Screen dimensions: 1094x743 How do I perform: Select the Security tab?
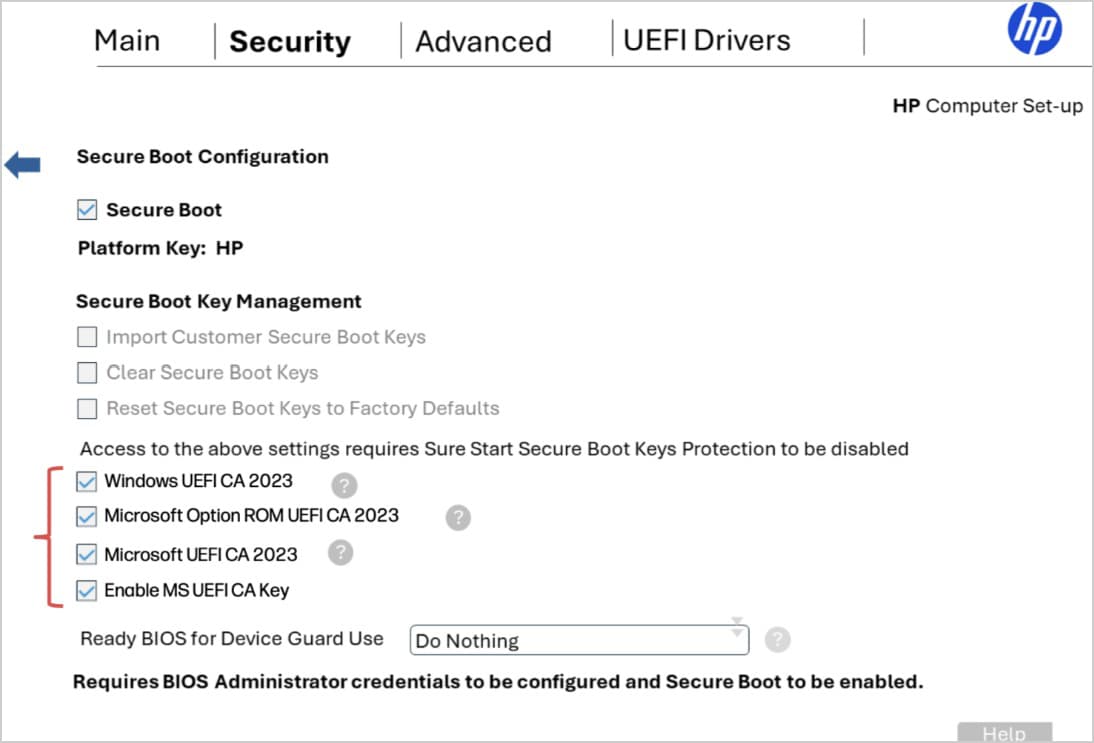coord(290,42)
